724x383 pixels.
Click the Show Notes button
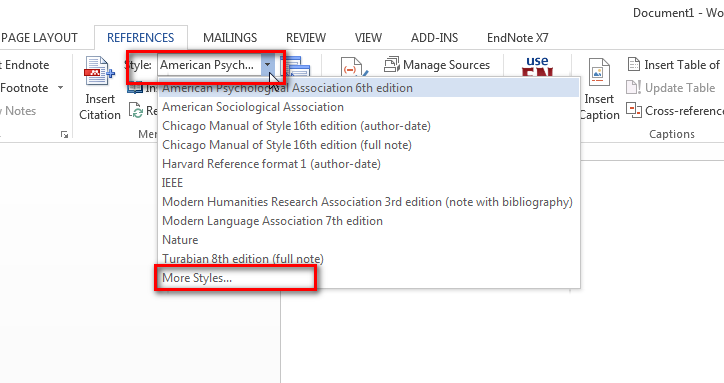click(x=18, y=110)
